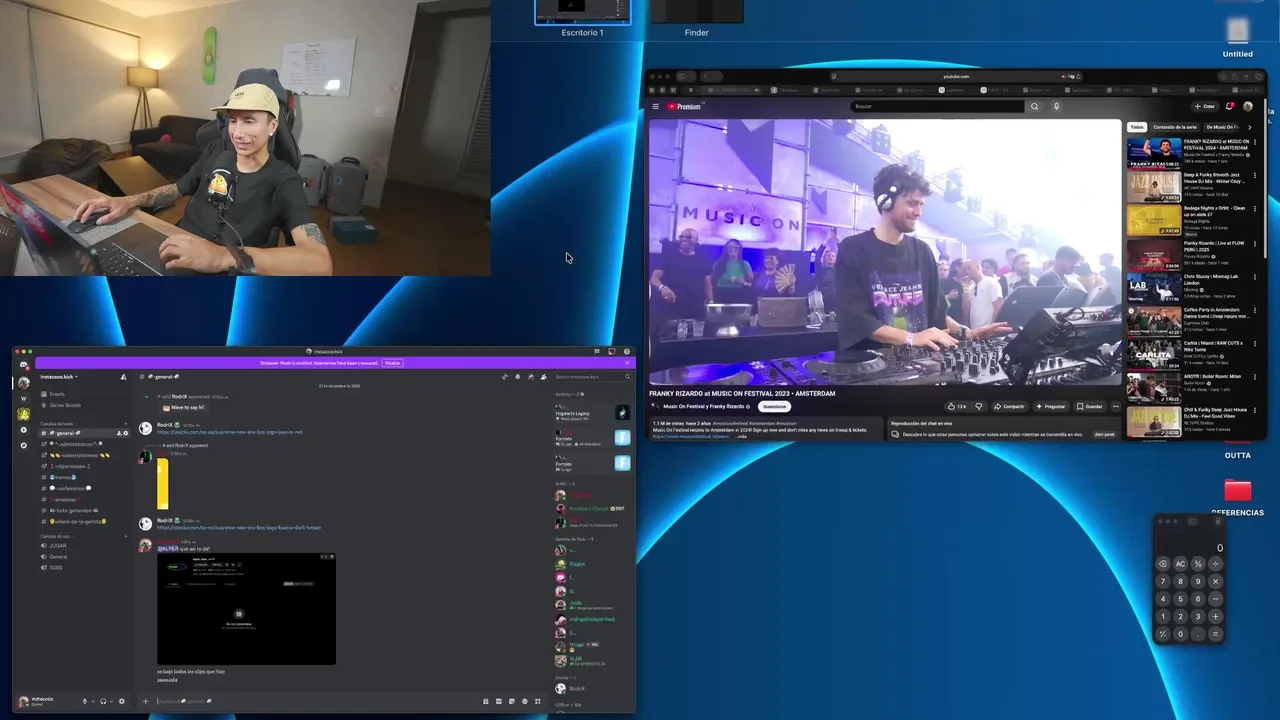Open Discord user settings gear
This screenshot has height=720, width=1280.
122,701
